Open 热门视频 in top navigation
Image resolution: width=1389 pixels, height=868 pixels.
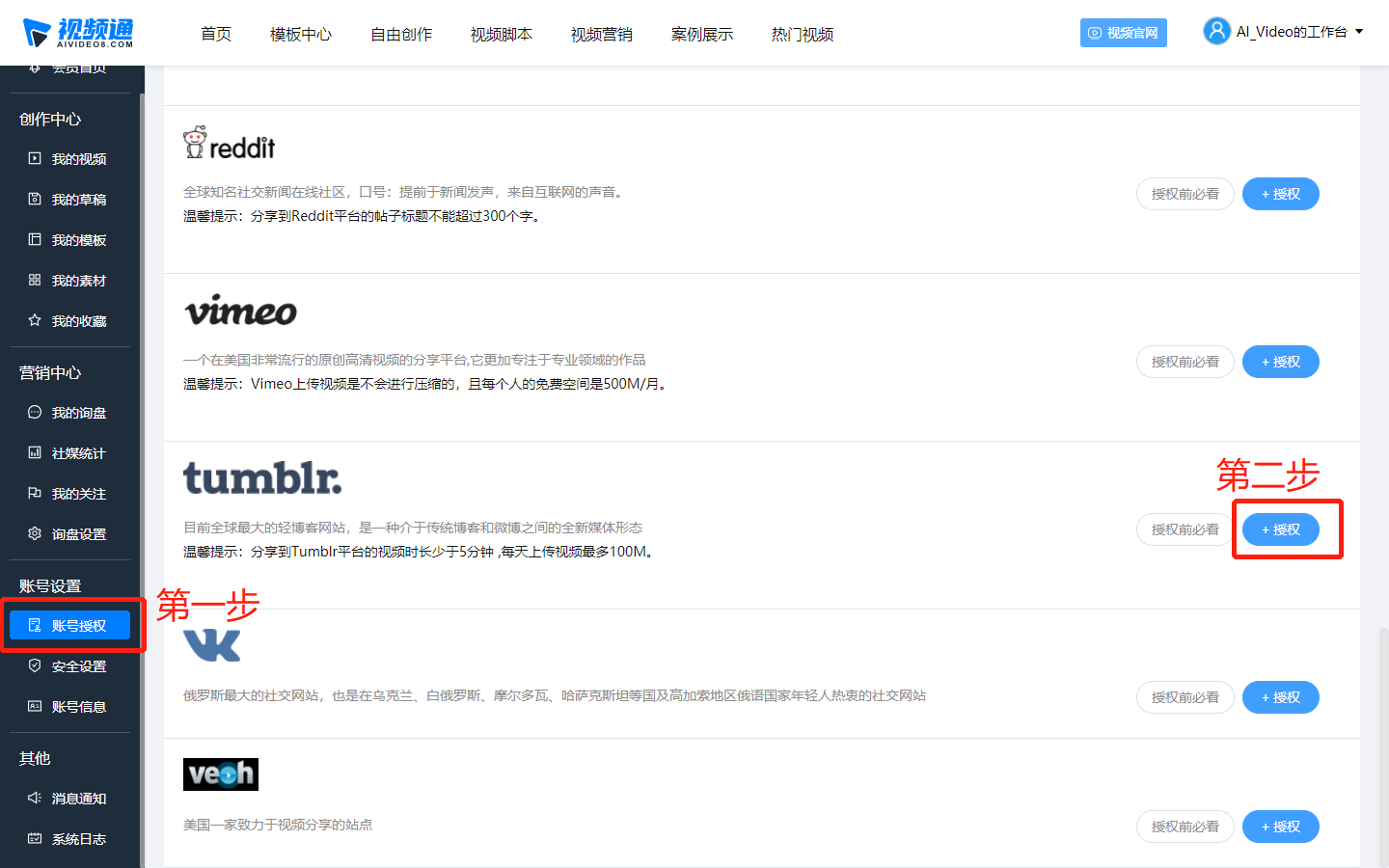tap(803, 35)
